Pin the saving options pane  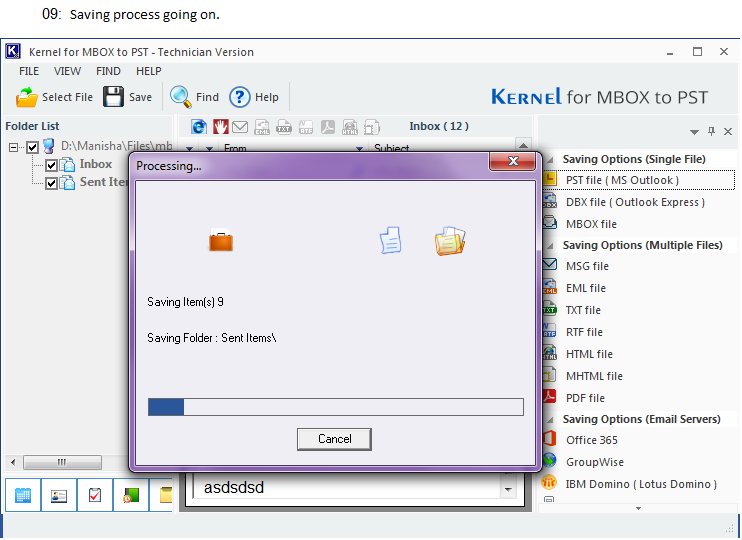click(711, 131)
